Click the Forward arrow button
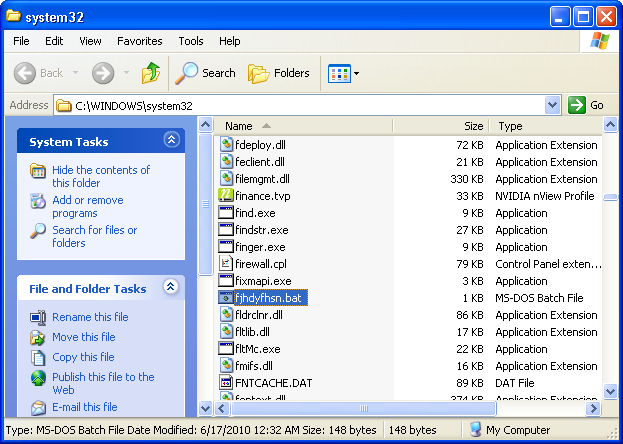The height and width of the screenshot is (444, 623). point(103,73)
